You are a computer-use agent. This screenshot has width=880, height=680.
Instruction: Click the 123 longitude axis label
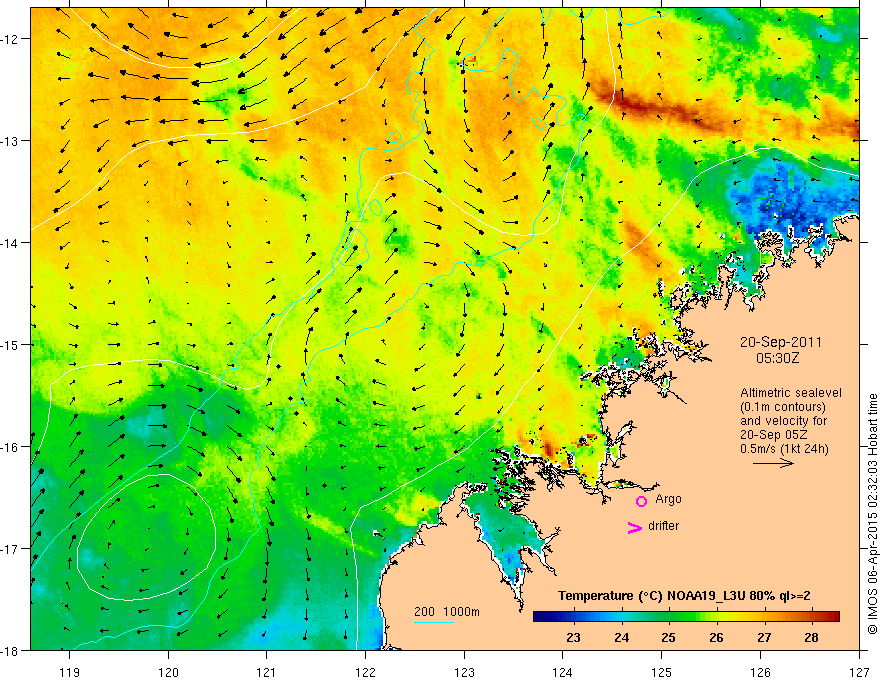(x=464, y=672)
